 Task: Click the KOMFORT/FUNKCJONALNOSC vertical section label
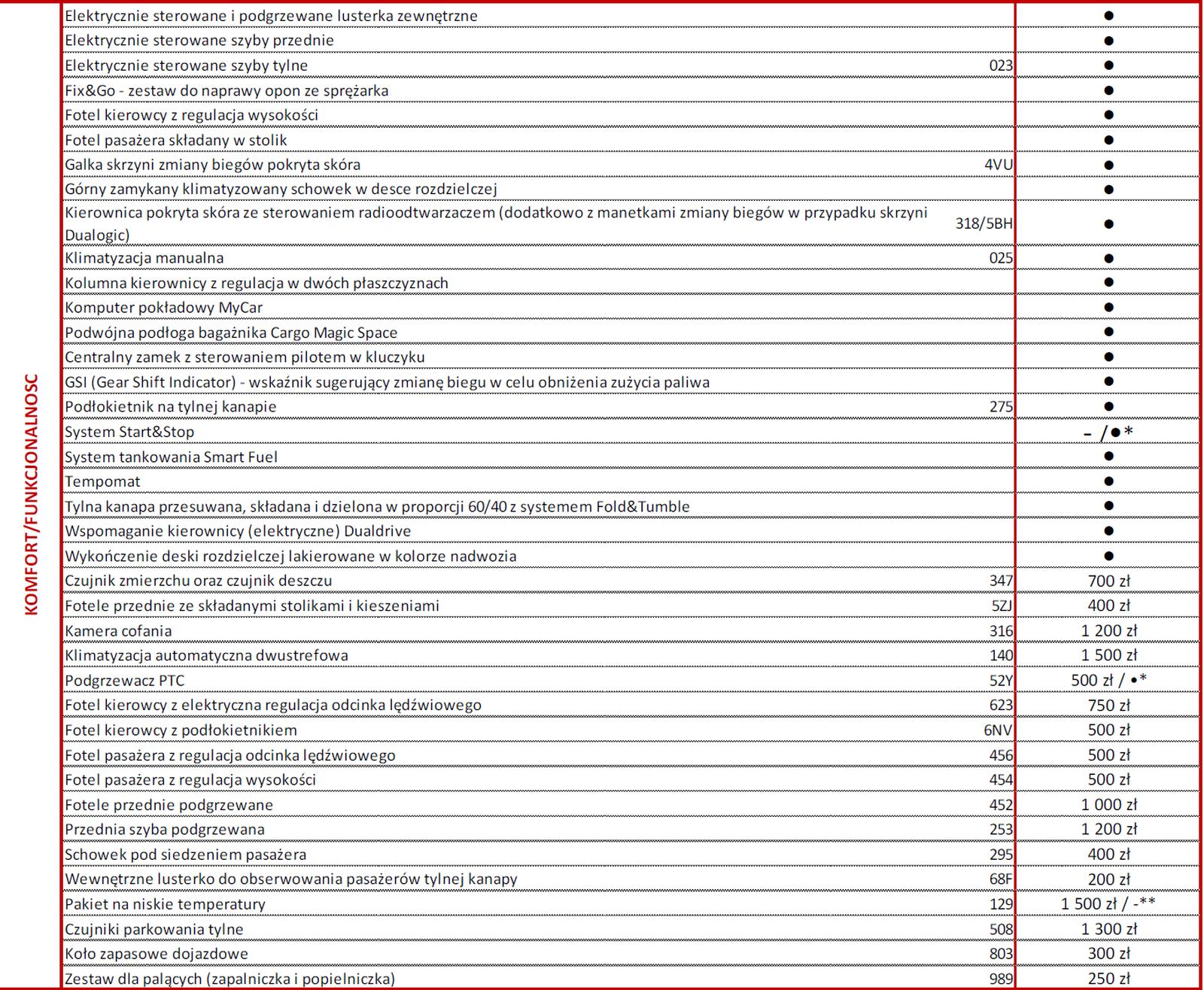pyautogui.click(x=31, y=494)
